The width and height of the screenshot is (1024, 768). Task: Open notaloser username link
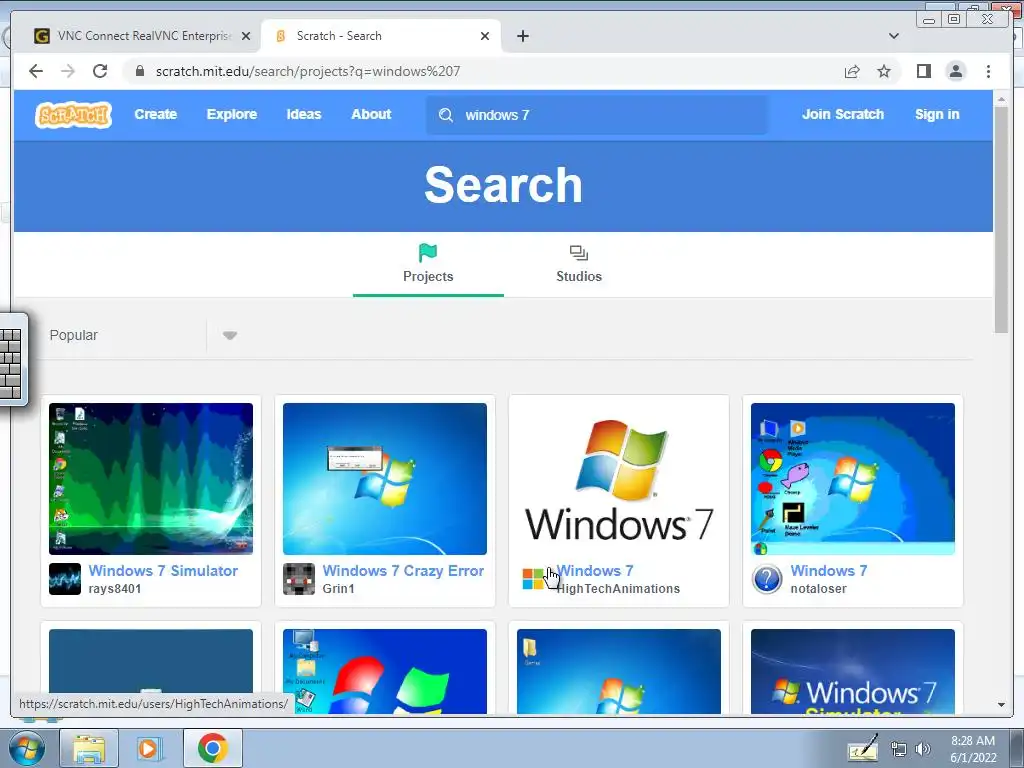tap(818, 589)
